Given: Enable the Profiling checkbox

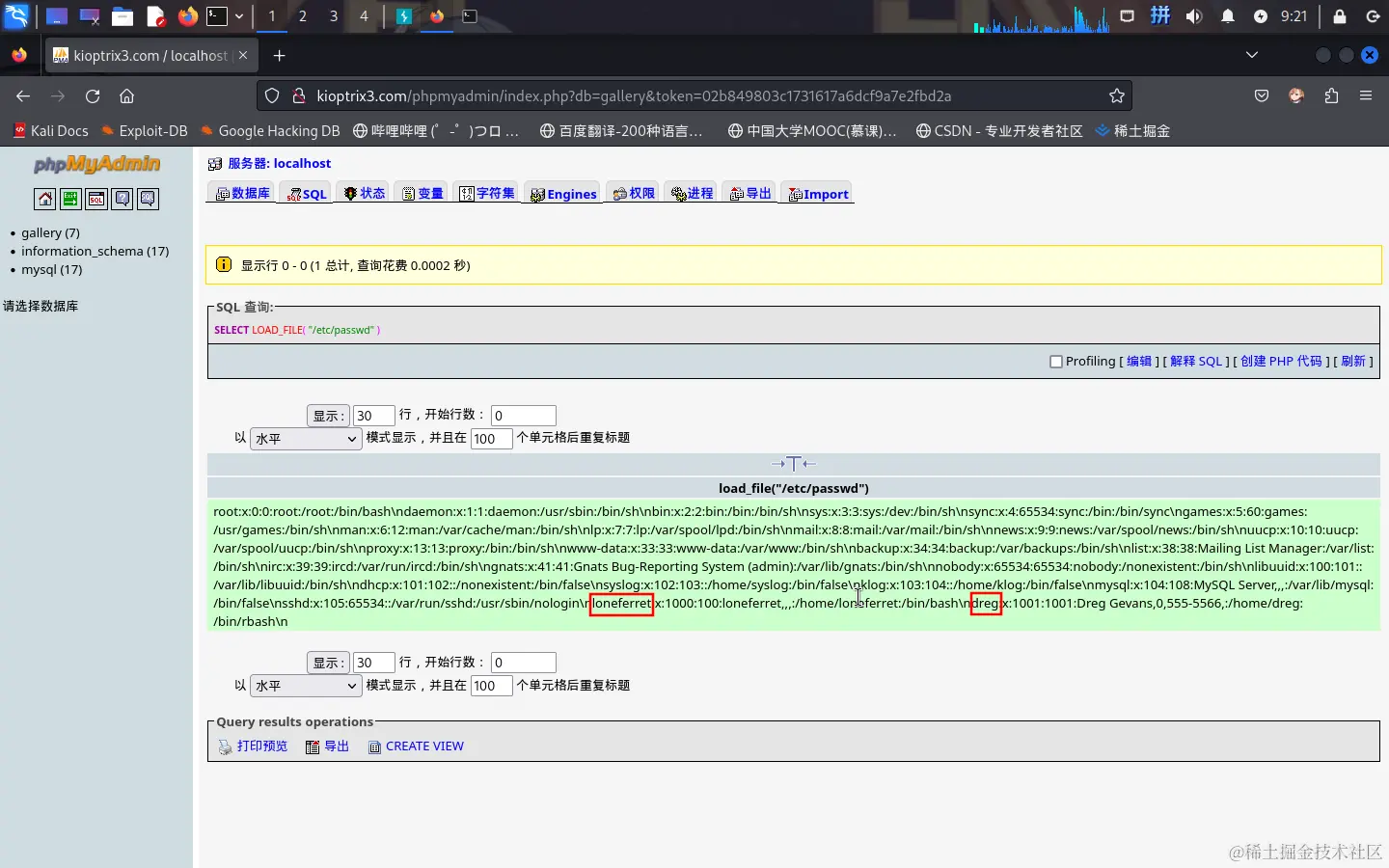Looking at the screenshot, I should pos(1055,362).
